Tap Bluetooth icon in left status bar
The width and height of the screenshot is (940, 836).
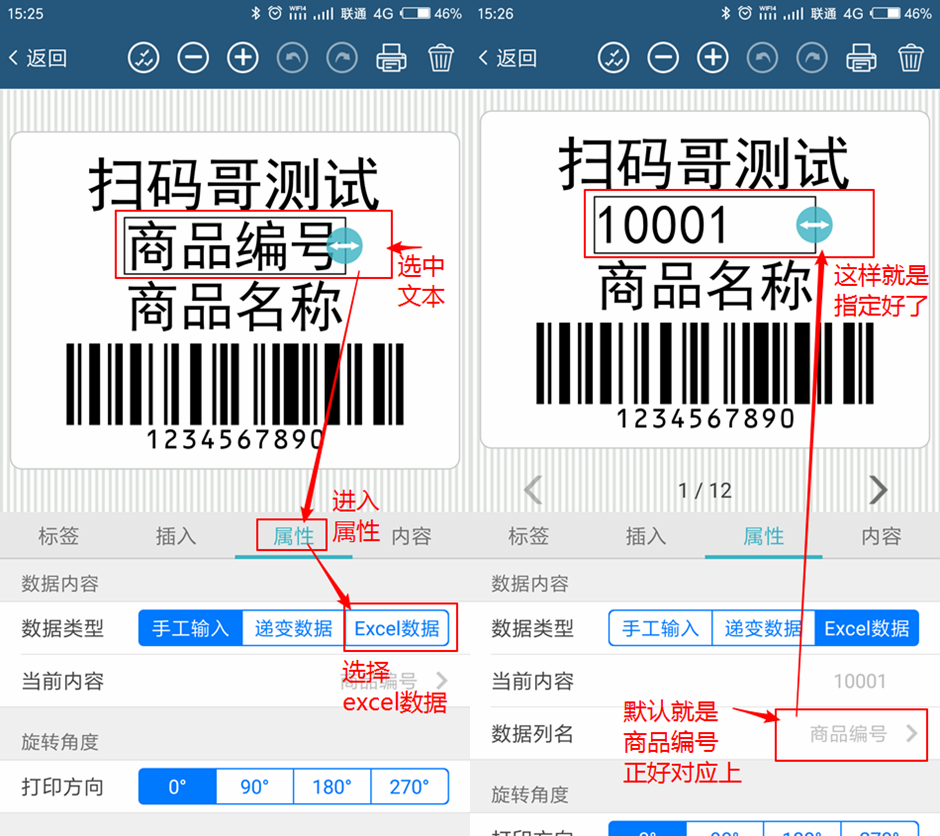(x=256, y=13)
